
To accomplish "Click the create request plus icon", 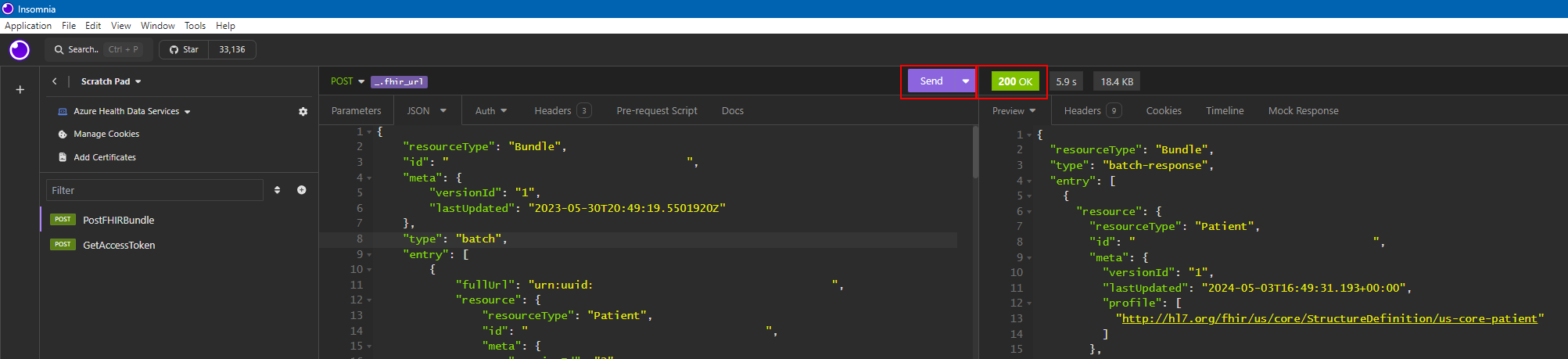I will [301, 190].
